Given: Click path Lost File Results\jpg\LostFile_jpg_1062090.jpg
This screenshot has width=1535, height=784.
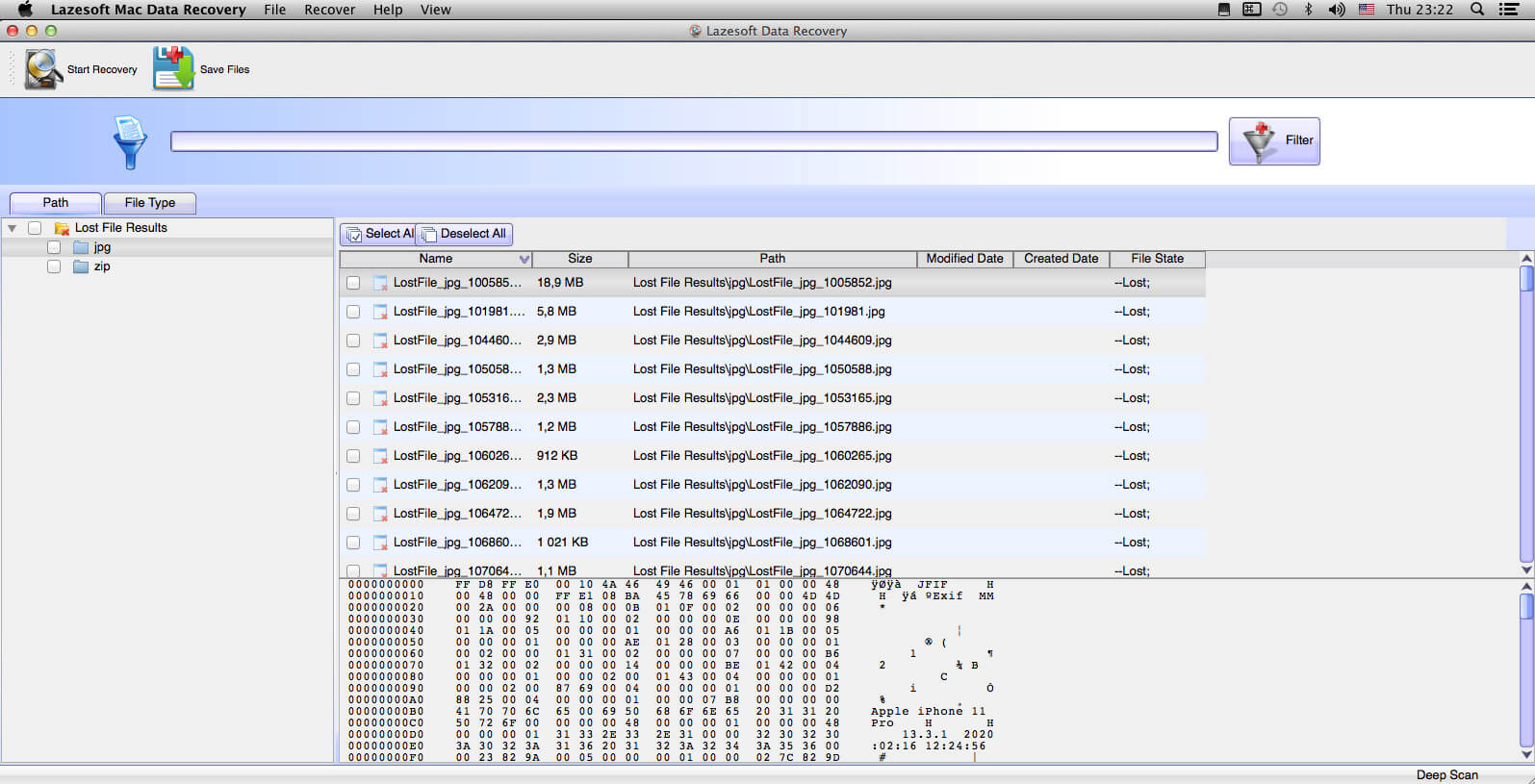Looking at the screenshot, I should pos(762,485).
